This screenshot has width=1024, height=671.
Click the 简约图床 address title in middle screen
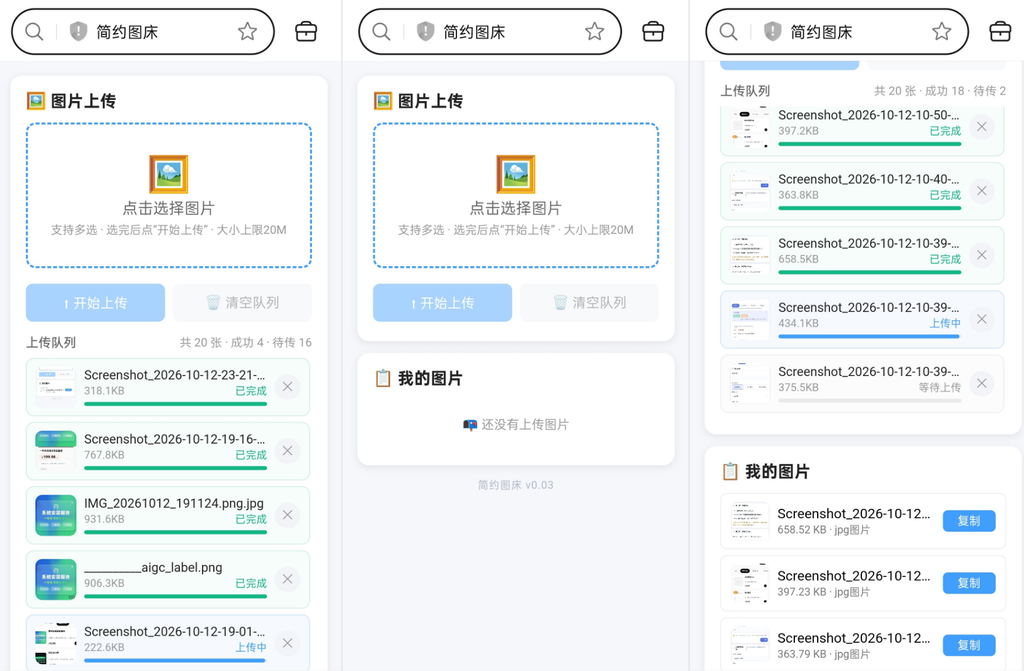[474, 32]
